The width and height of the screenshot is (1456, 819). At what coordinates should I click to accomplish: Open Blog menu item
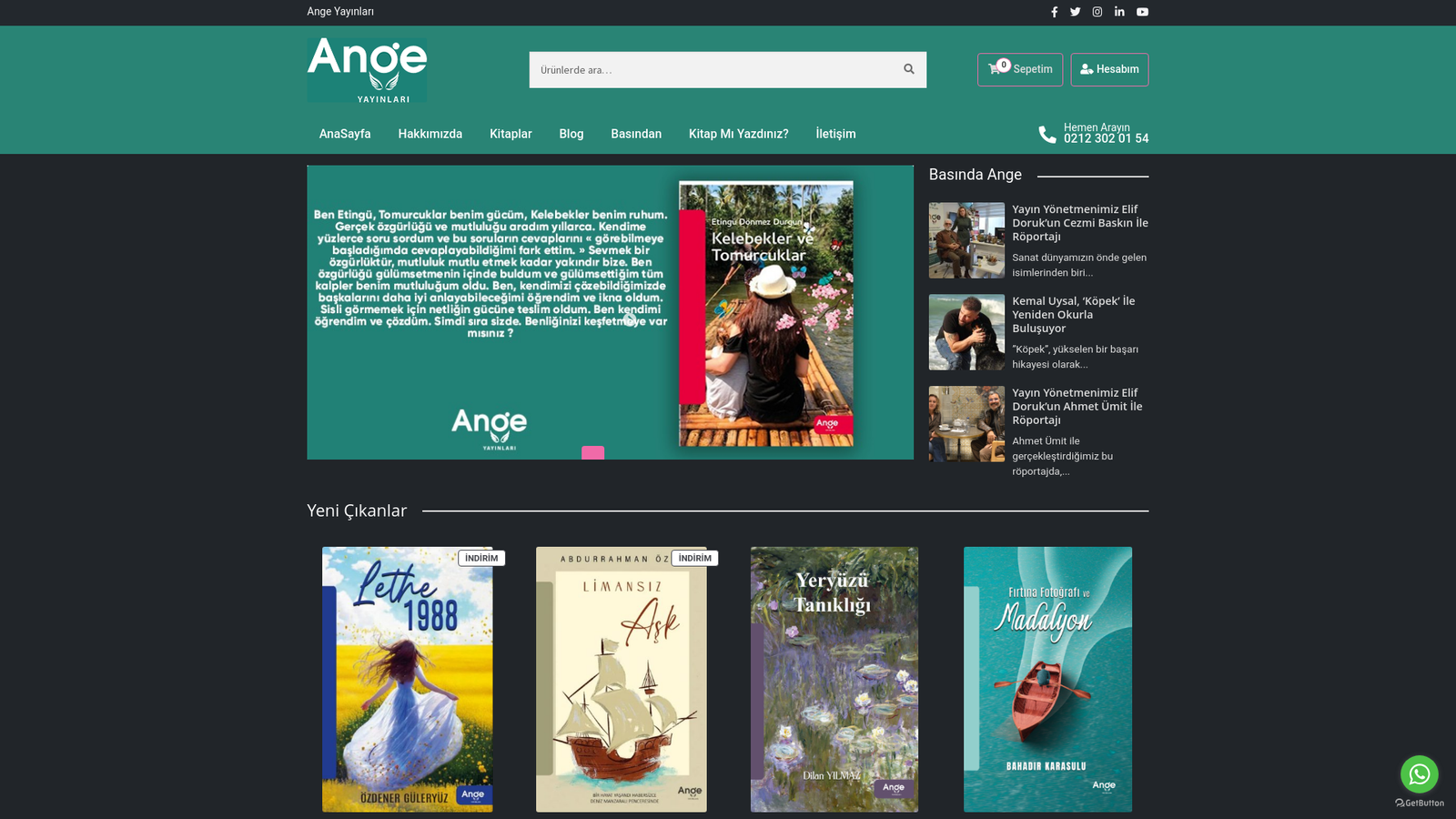coord(571,134)
